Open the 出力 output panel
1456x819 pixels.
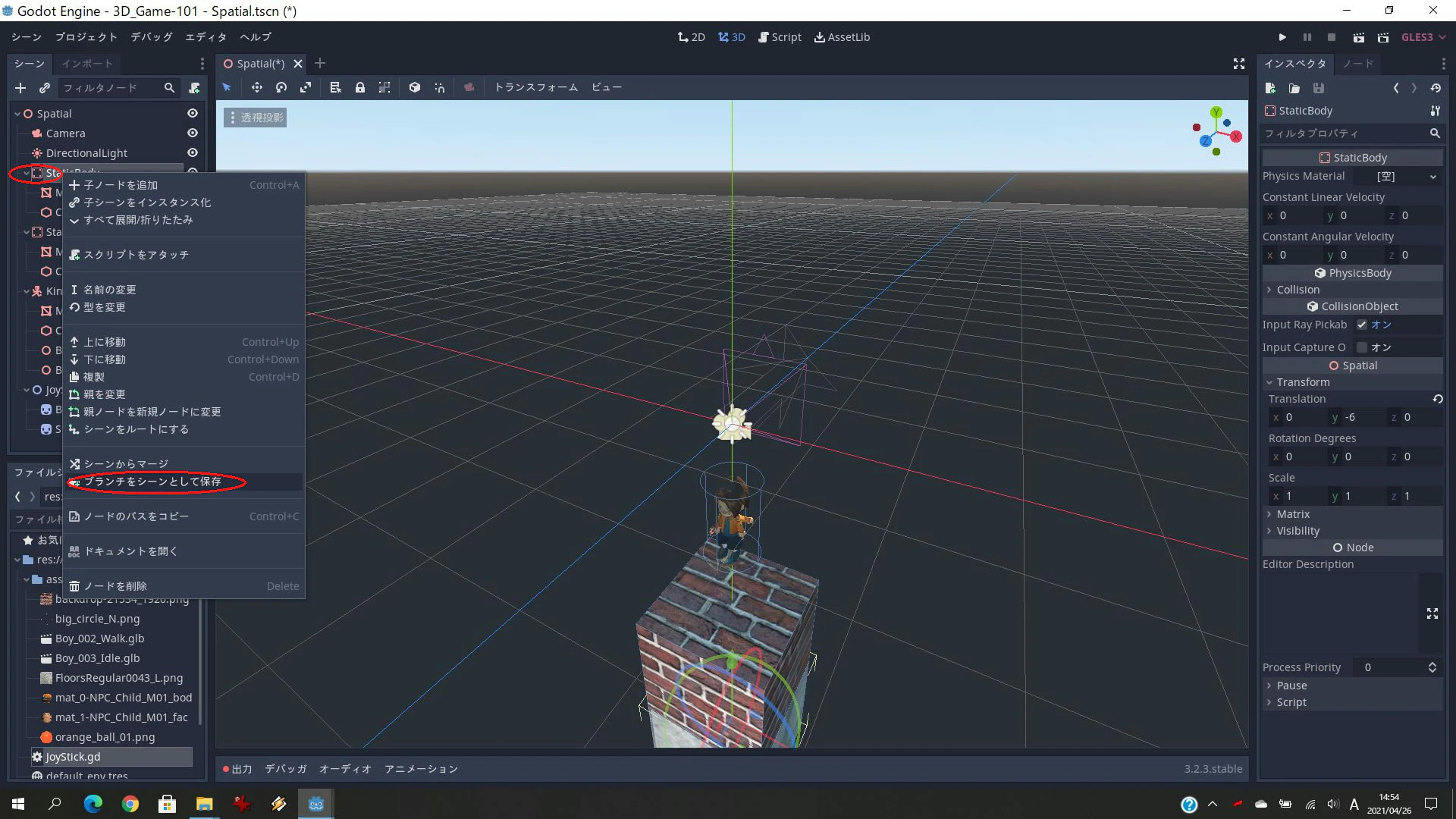coord(237,769)
